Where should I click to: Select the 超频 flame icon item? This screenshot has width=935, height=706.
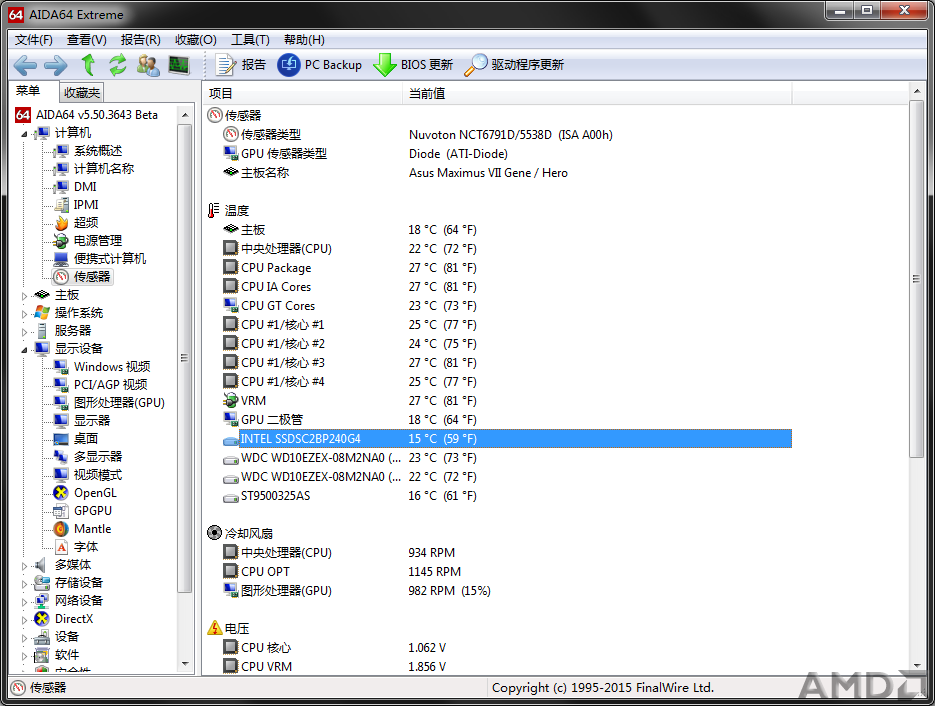click(x=62, y=223)
